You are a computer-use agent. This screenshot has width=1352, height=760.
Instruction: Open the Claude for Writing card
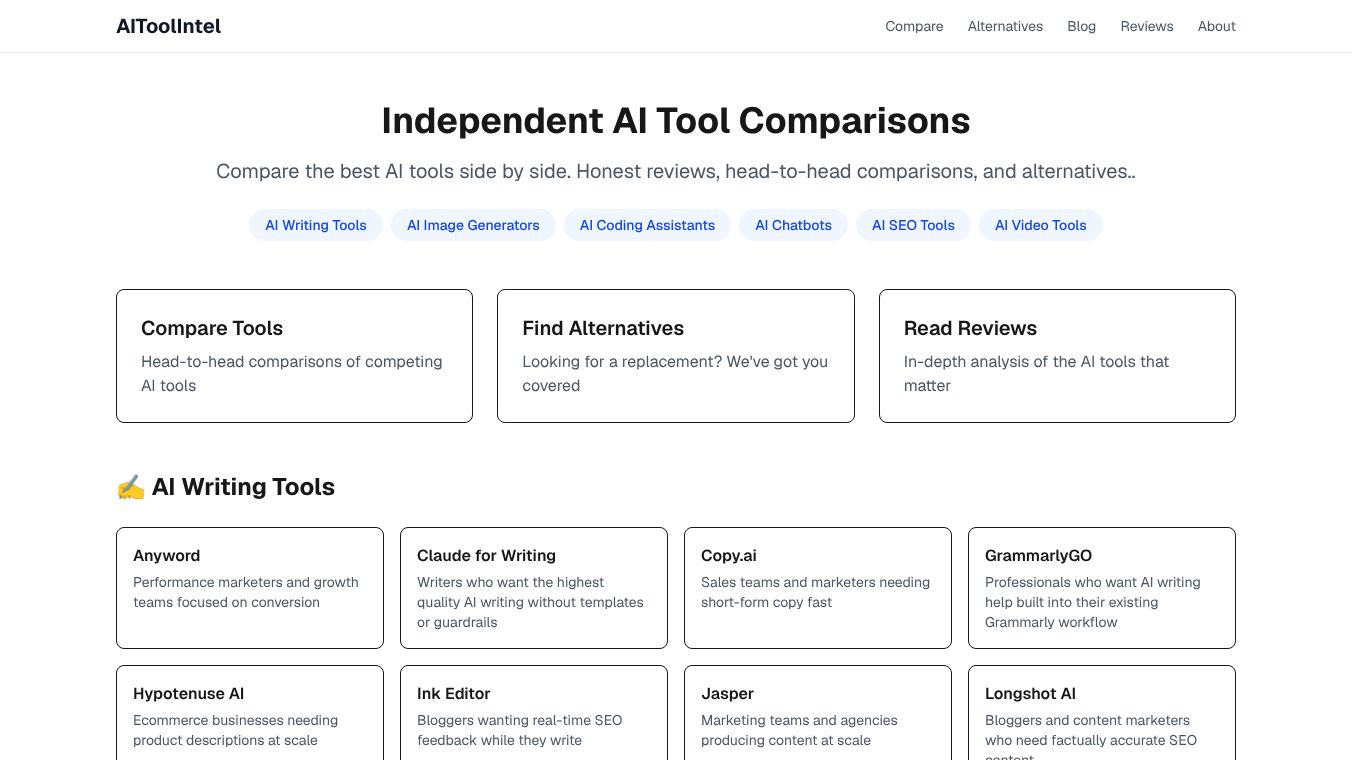tap(534, 588)
